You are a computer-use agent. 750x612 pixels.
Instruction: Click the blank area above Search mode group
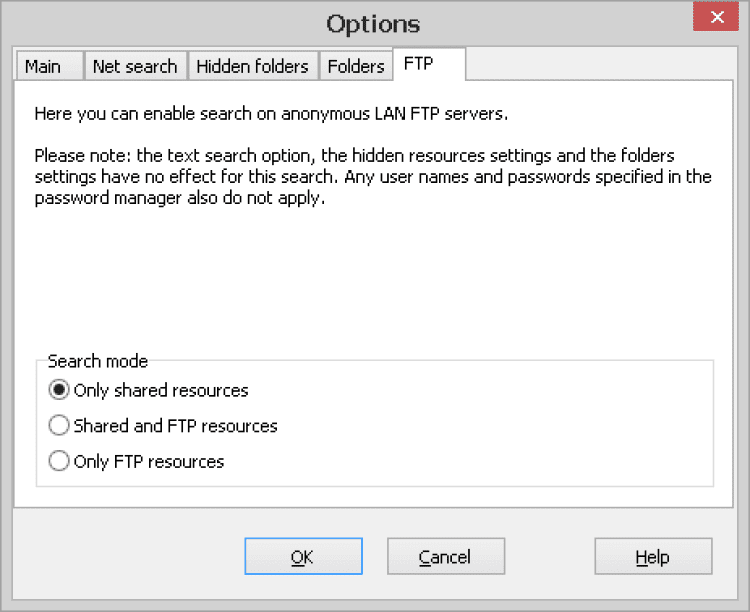373,280
